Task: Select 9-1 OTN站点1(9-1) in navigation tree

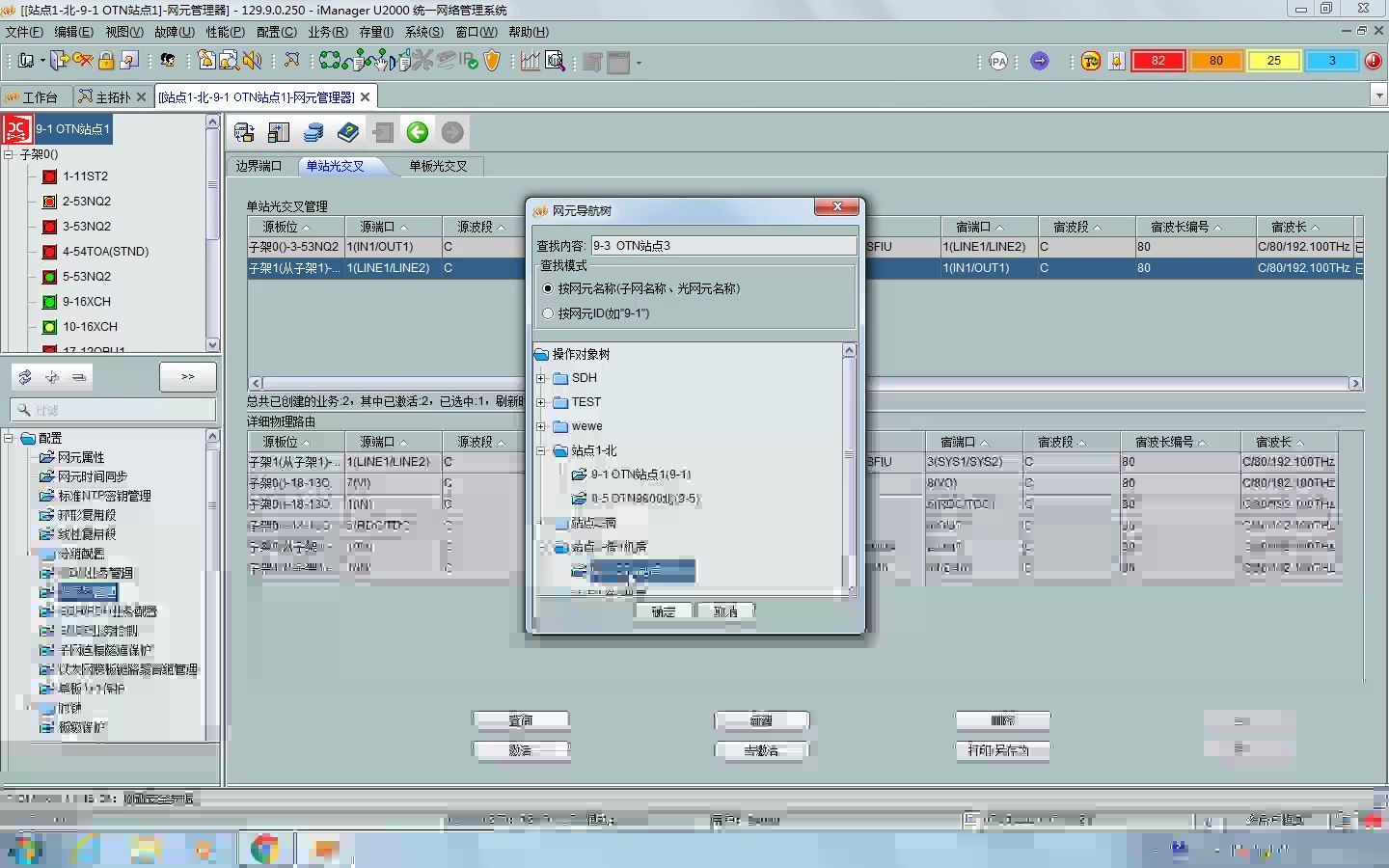Action: click(x=640, y=475)
